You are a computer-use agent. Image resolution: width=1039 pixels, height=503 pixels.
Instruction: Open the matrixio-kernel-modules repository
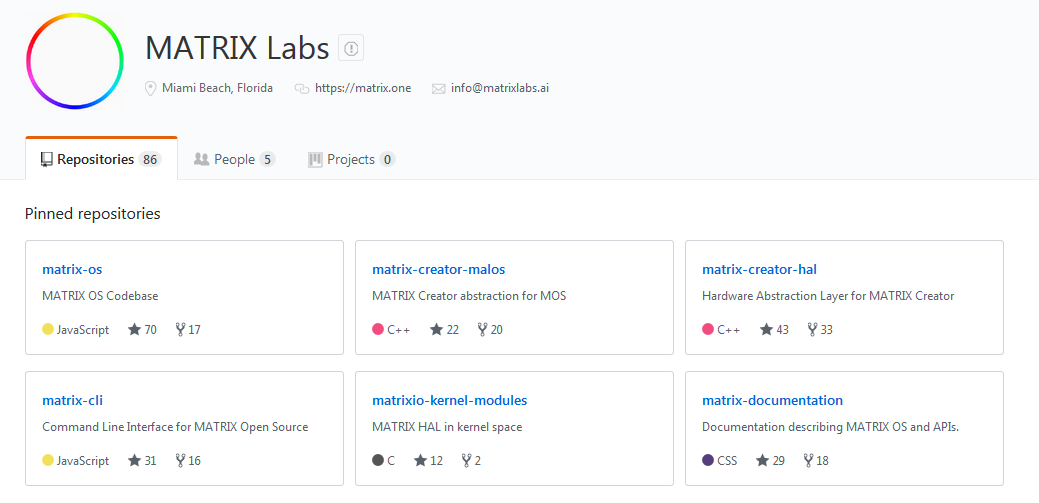coord(450,401)
